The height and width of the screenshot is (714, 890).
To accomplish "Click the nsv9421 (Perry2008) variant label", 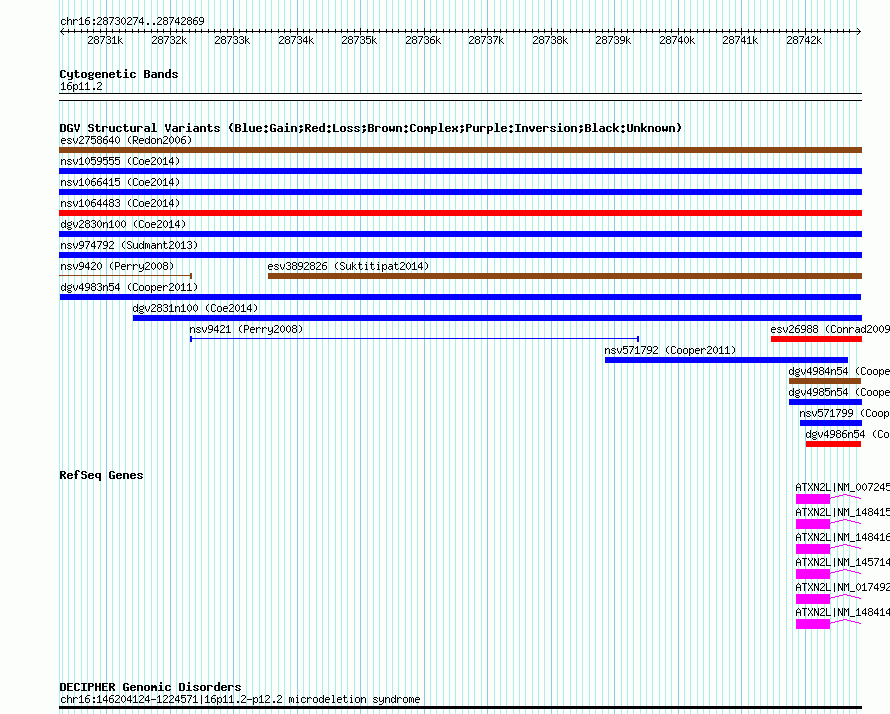I will [246, 329].
